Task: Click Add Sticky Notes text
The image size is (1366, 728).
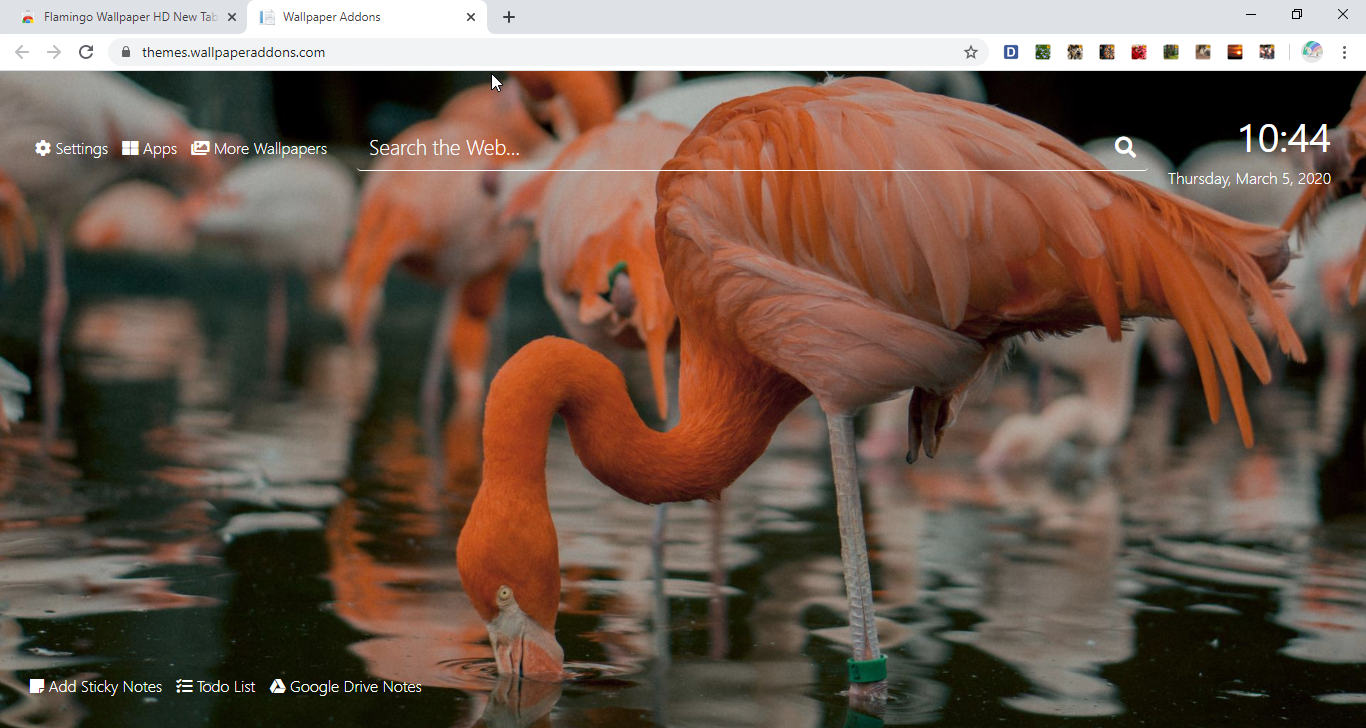Action: pyautogui.click(x=105, y=687)
